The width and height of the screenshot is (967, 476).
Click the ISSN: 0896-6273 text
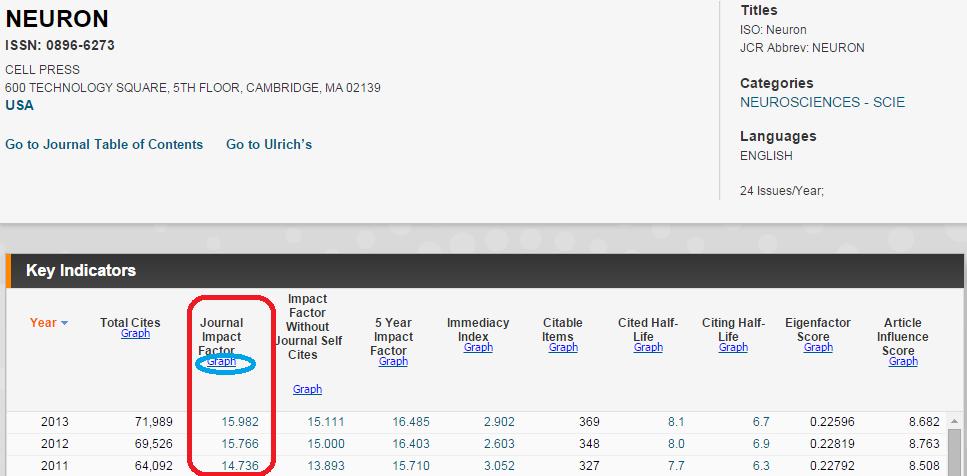coord(60,46)
